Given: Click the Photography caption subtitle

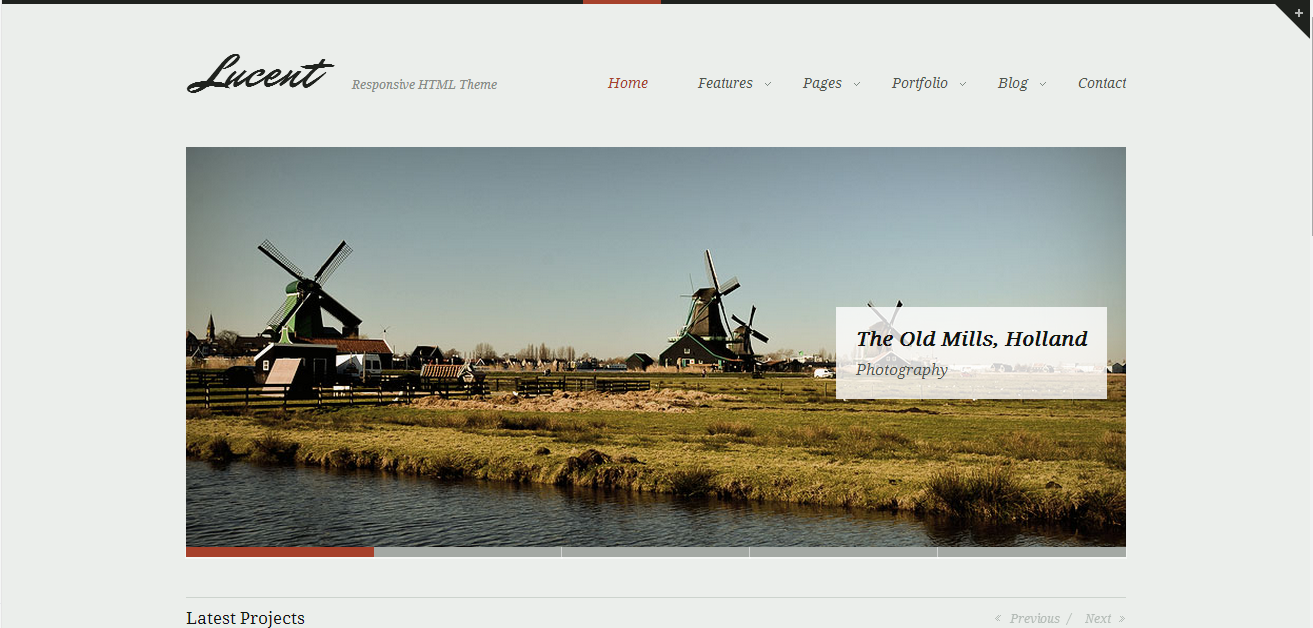Looking at the screenshot, I should coord(902,370).
